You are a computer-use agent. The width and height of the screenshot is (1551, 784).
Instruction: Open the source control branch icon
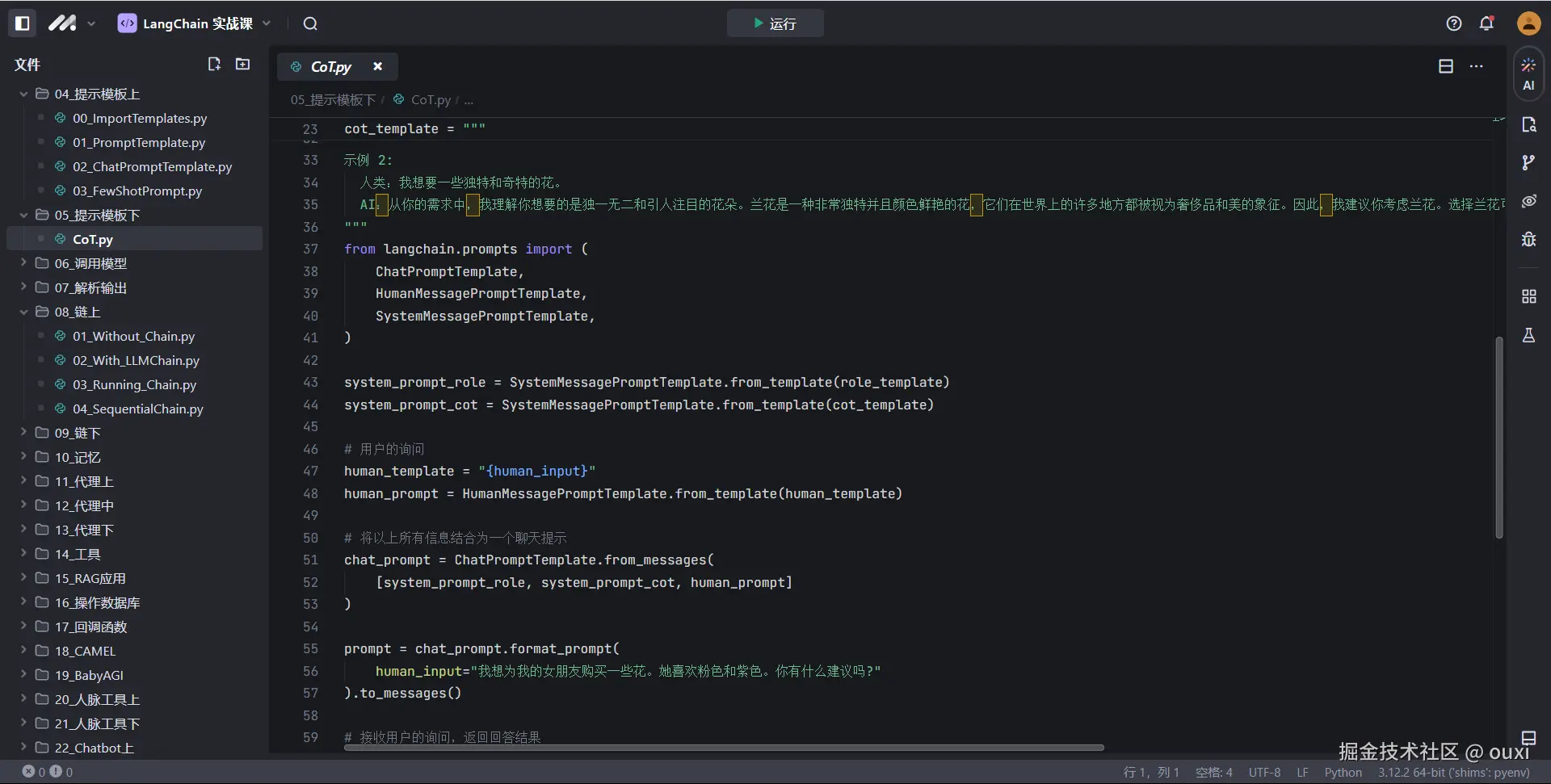point(1528,163)
